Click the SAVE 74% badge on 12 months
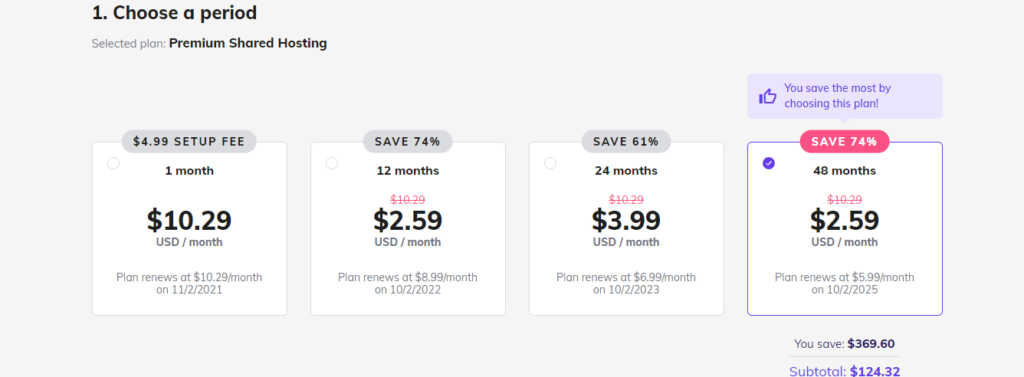This screenshot has height=377, width=1024. click(408, 141)
